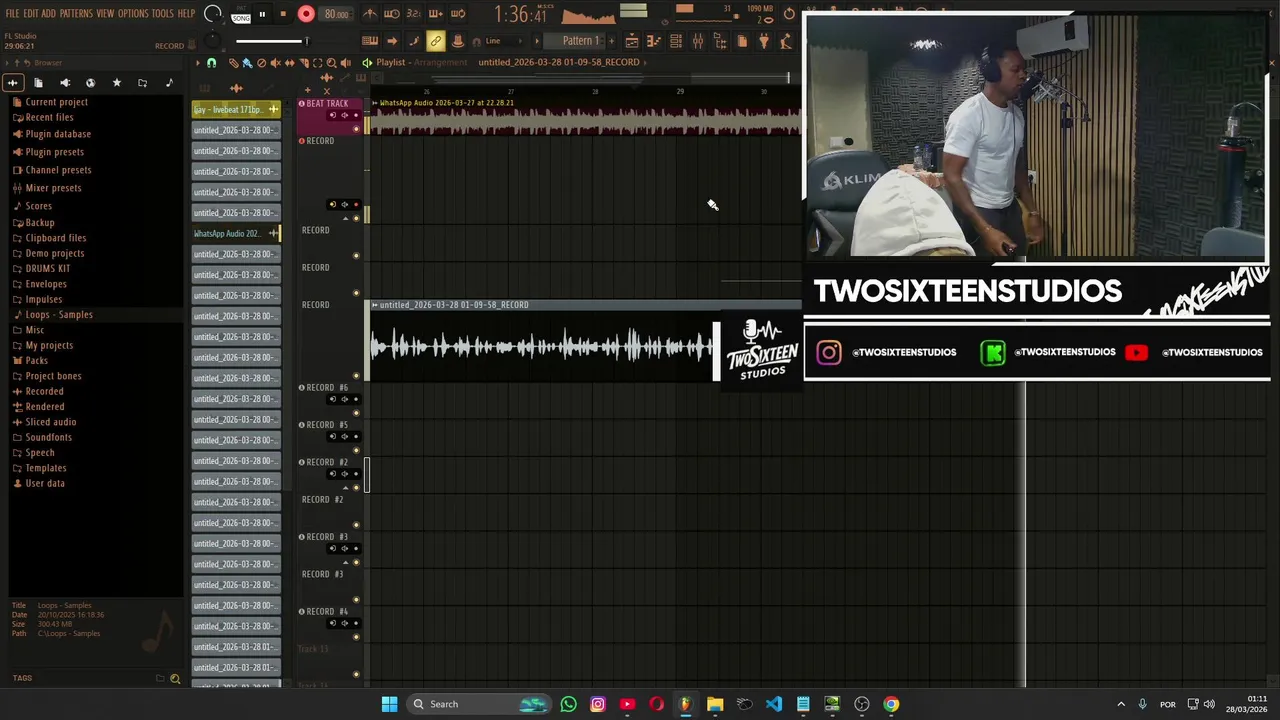Image resolution: width=1280 pixels, height=720 pixels.
Task: Open the HELP menu
Action: click(x=187, y=13)
